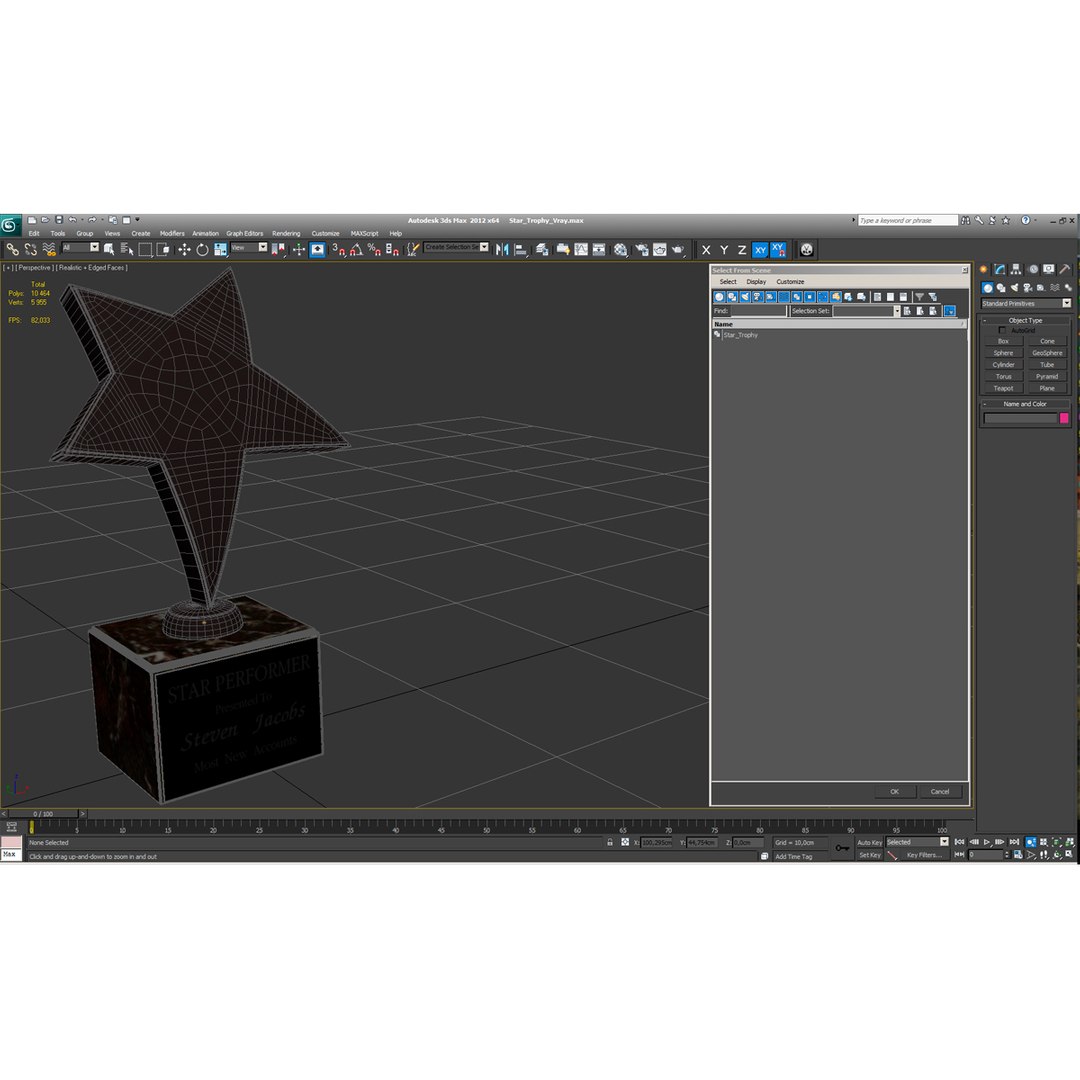
Task: Open the reference coordinate View dropdown
Action: 249,248
